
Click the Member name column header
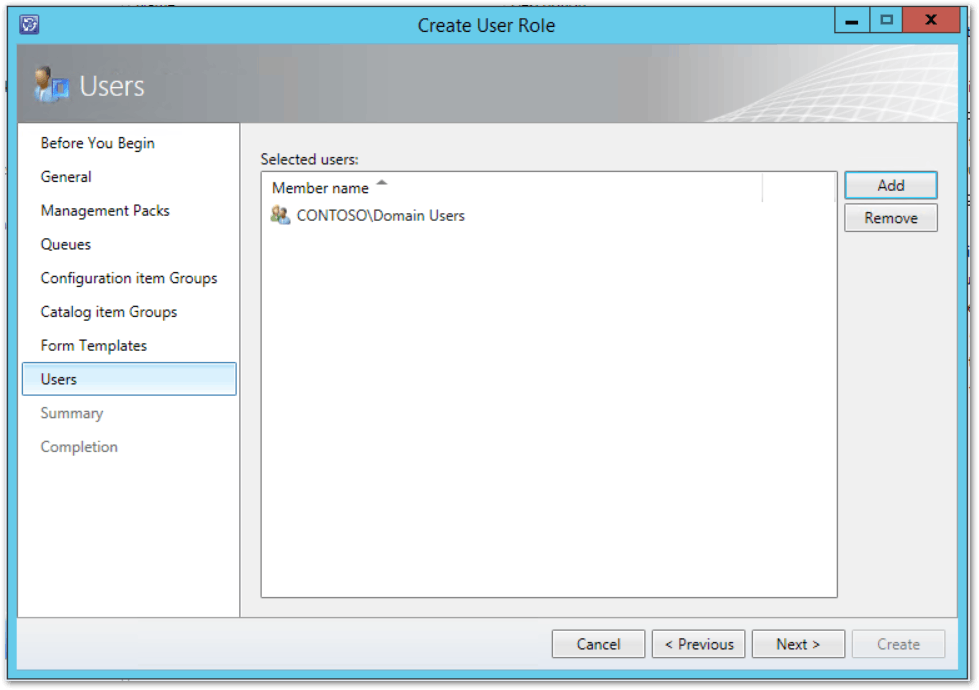512,187
